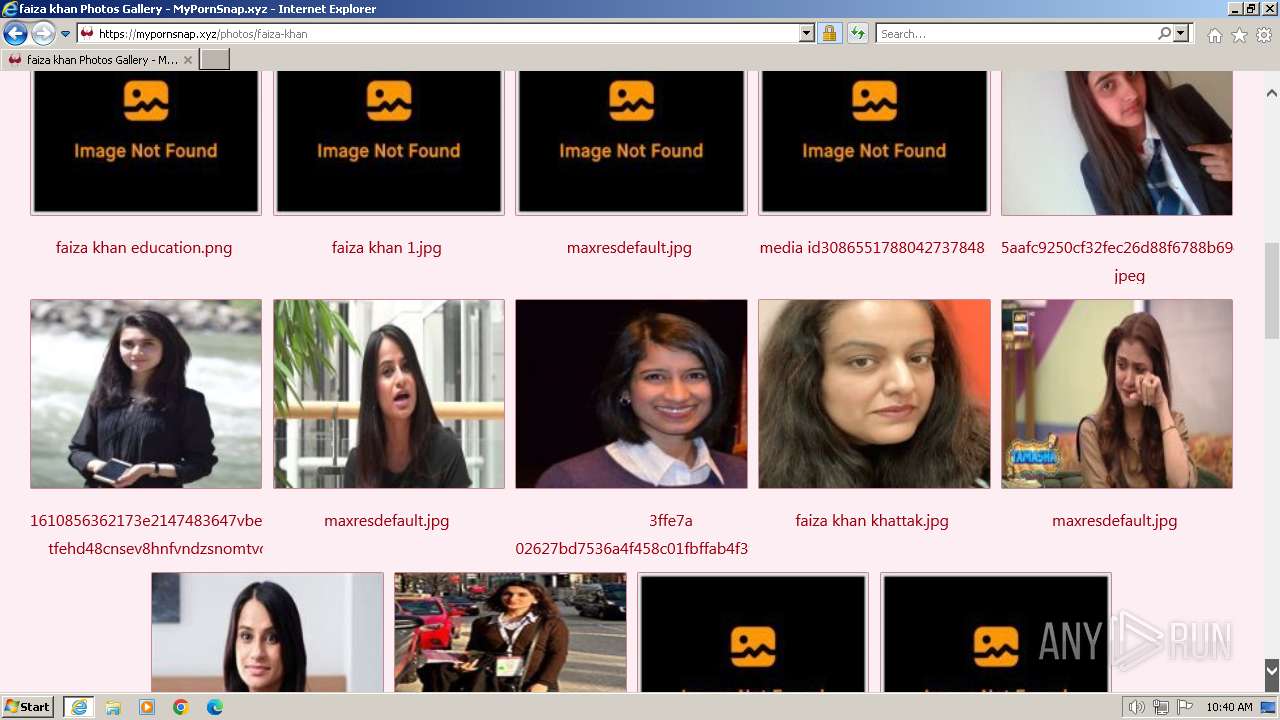1280x720 pixels.
Task: Open the search provider dropdown arrow
Action: point(1181,33)
